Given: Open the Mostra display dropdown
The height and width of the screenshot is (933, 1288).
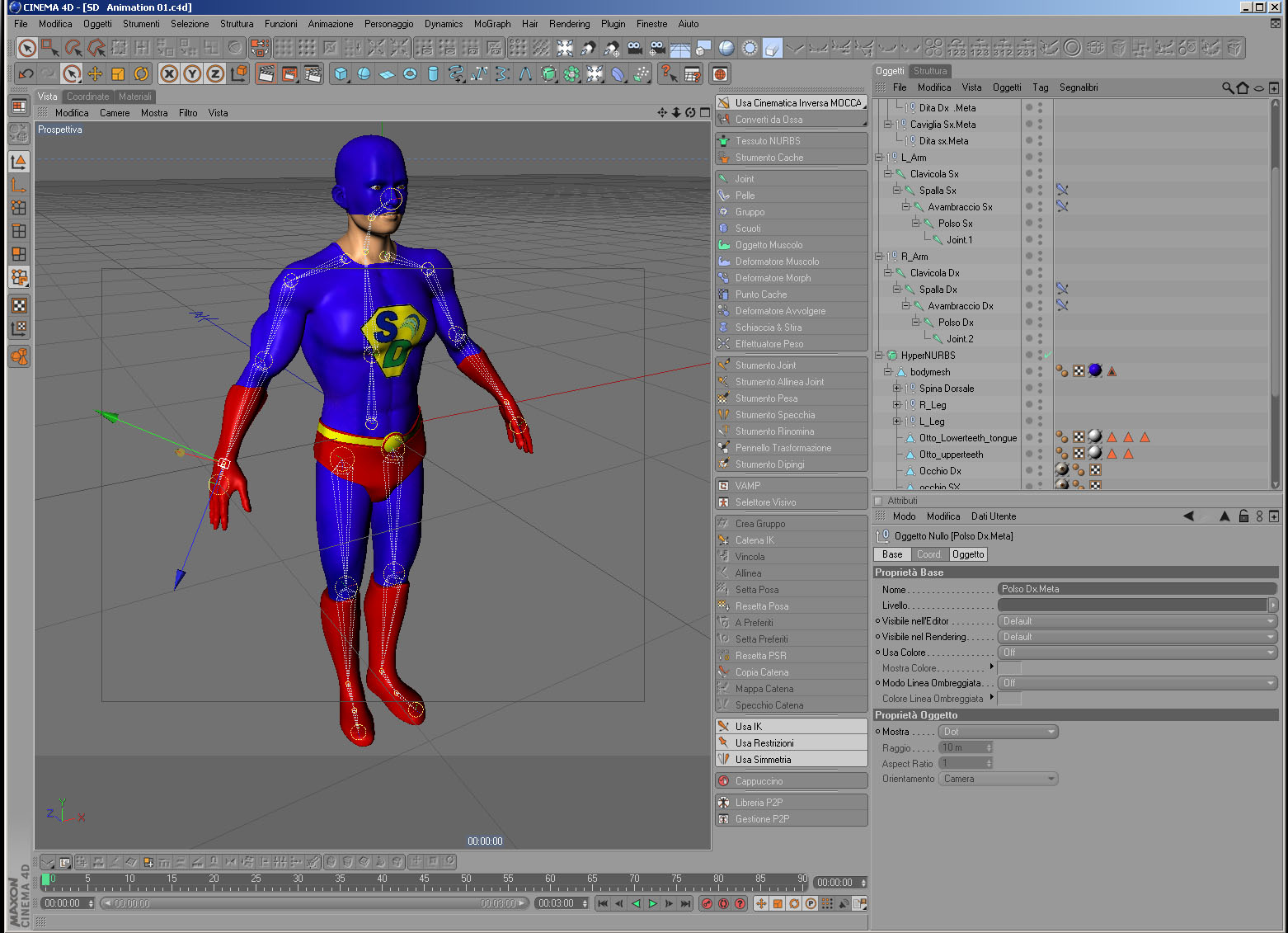Looking at the screenshot, I should [x=998, y=732].
